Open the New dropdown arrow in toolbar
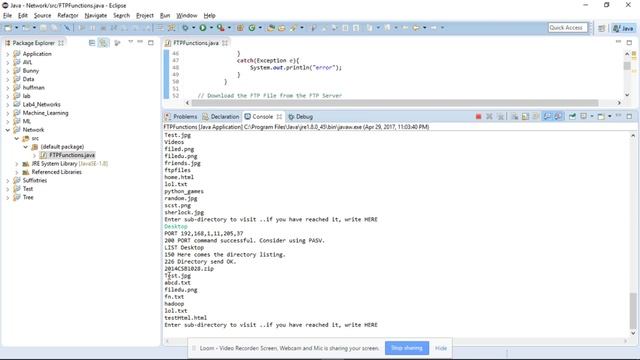The height and width of the screenshot is (360, 640). pyautogui.click(x=16, y=28)
